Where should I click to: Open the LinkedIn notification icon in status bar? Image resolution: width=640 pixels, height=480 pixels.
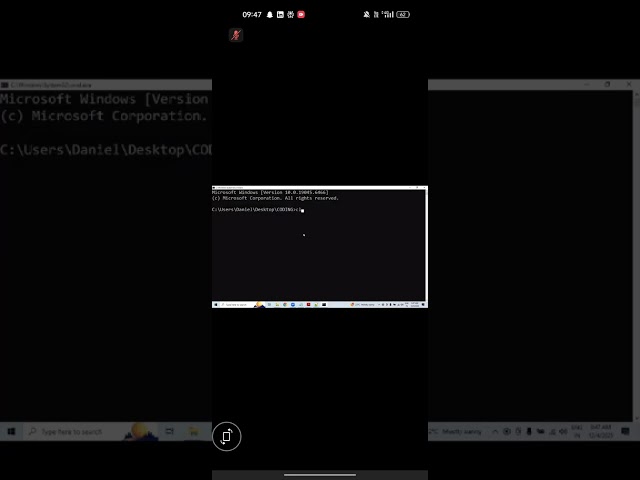click(280, 15)
